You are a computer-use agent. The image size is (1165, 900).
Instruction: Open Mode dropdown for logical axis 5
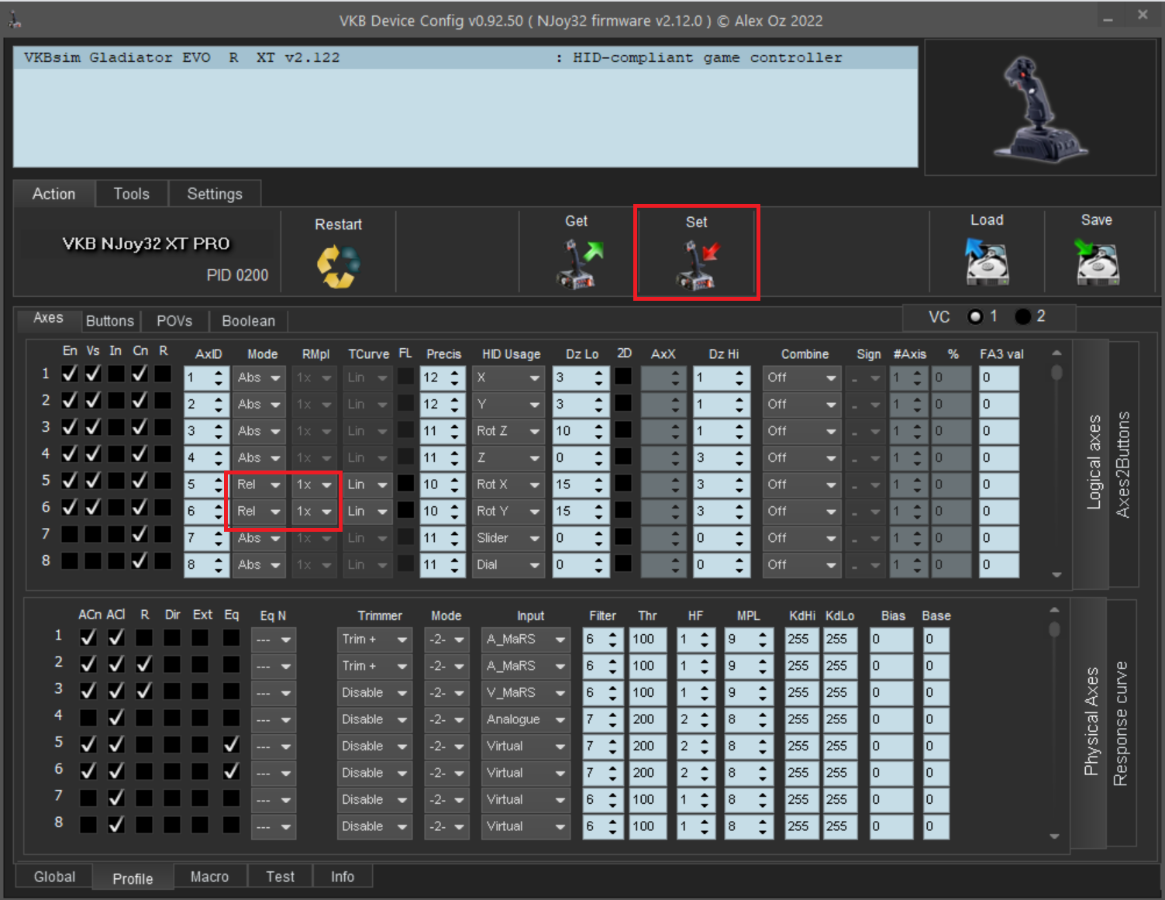point(259,485)
